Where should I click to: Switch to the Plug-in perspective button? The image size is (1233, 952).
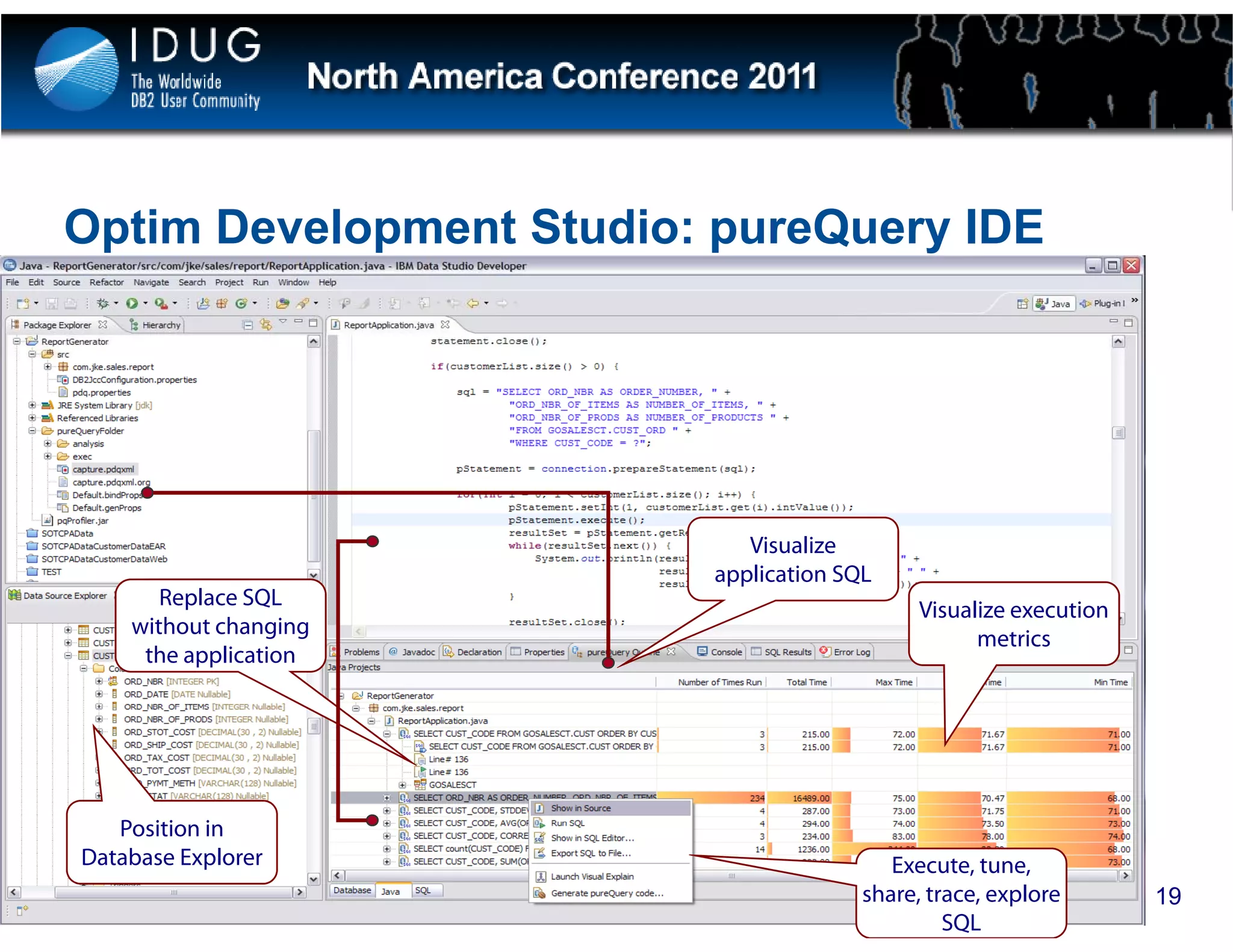(1102, 304)
